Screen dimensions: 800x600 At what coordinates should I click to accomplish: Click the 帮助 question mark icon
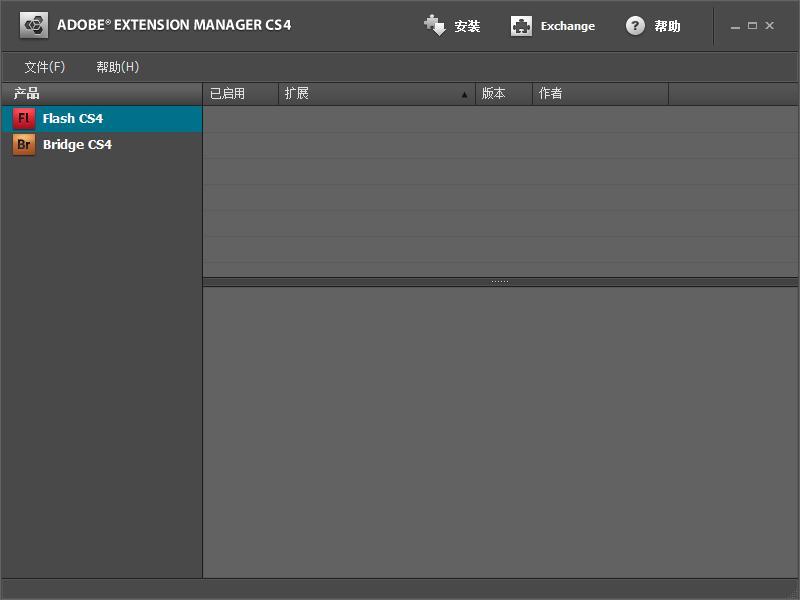[x=635, y=26]
